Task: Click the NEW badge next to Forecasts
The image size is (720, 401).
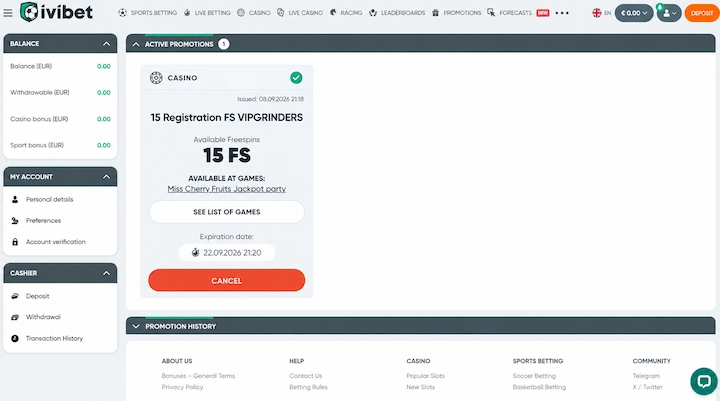Action: click(543, 13)
